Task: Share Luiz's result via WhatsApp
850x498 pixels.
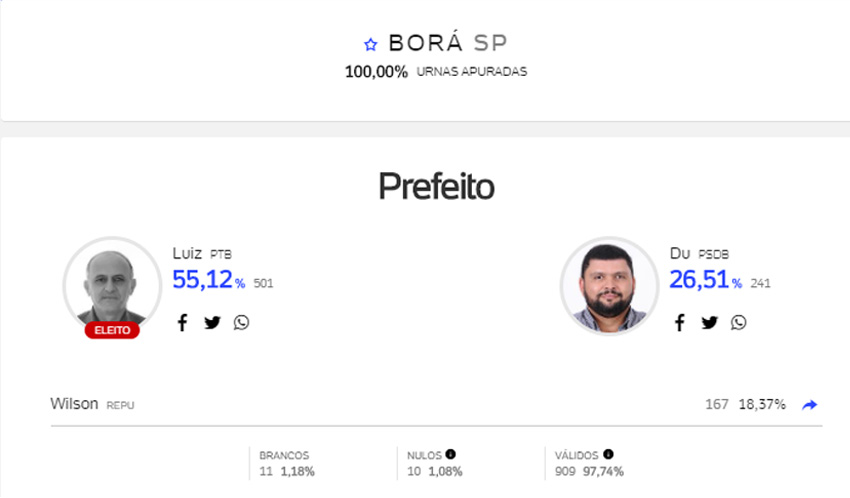Action: tap(241, 322)
